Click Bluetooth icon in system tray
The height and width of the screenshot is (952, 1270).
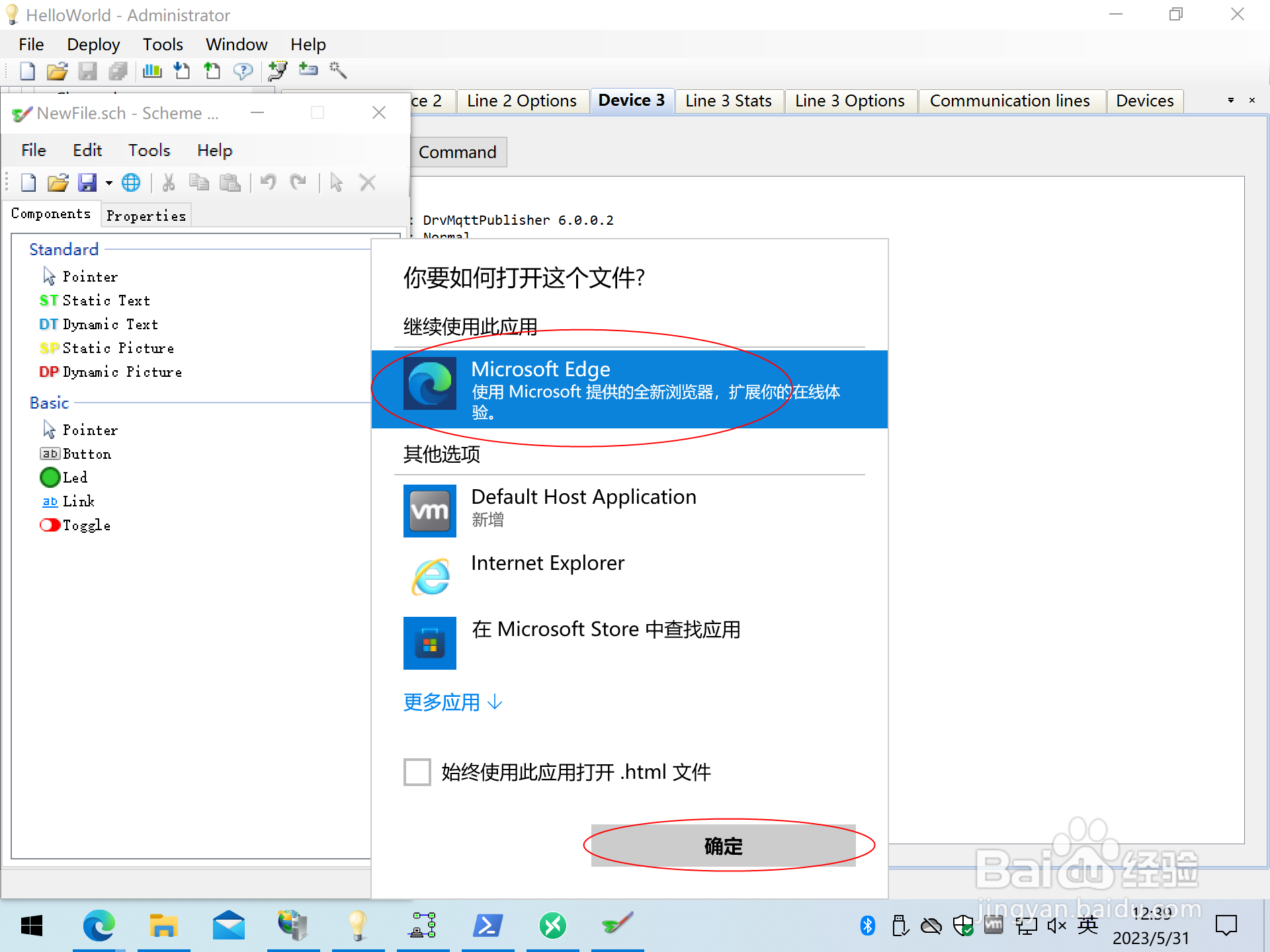868,926
